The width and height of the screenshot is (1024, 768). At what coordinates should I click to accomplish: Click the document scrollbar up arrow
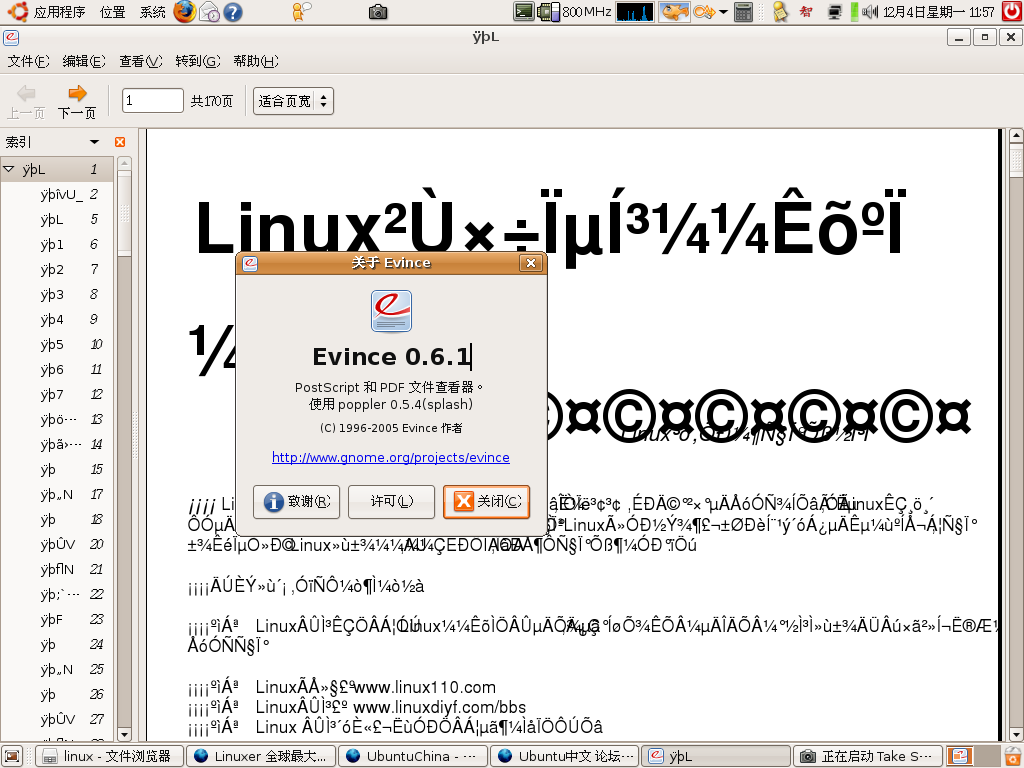tap(1016, 136)
